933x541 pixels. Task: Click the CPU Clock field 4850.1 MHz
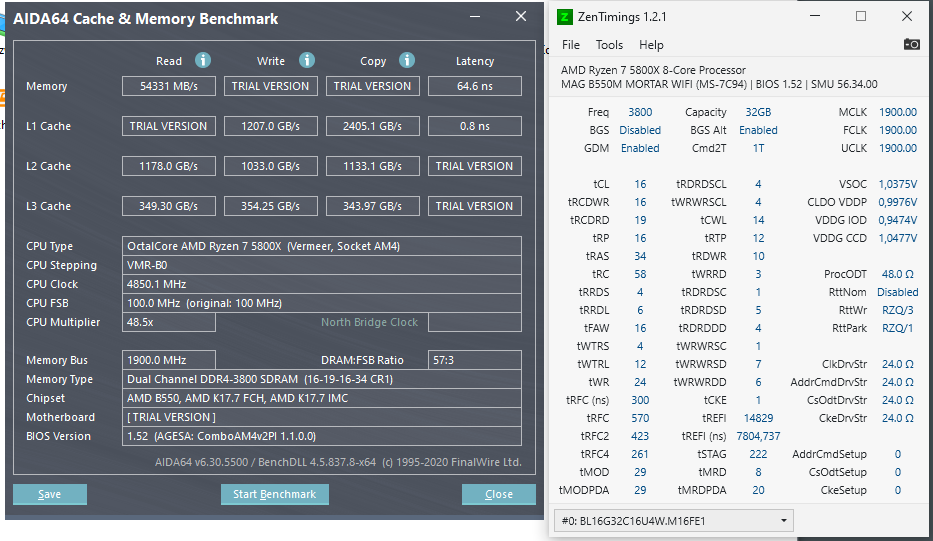[x=322, y=284]
